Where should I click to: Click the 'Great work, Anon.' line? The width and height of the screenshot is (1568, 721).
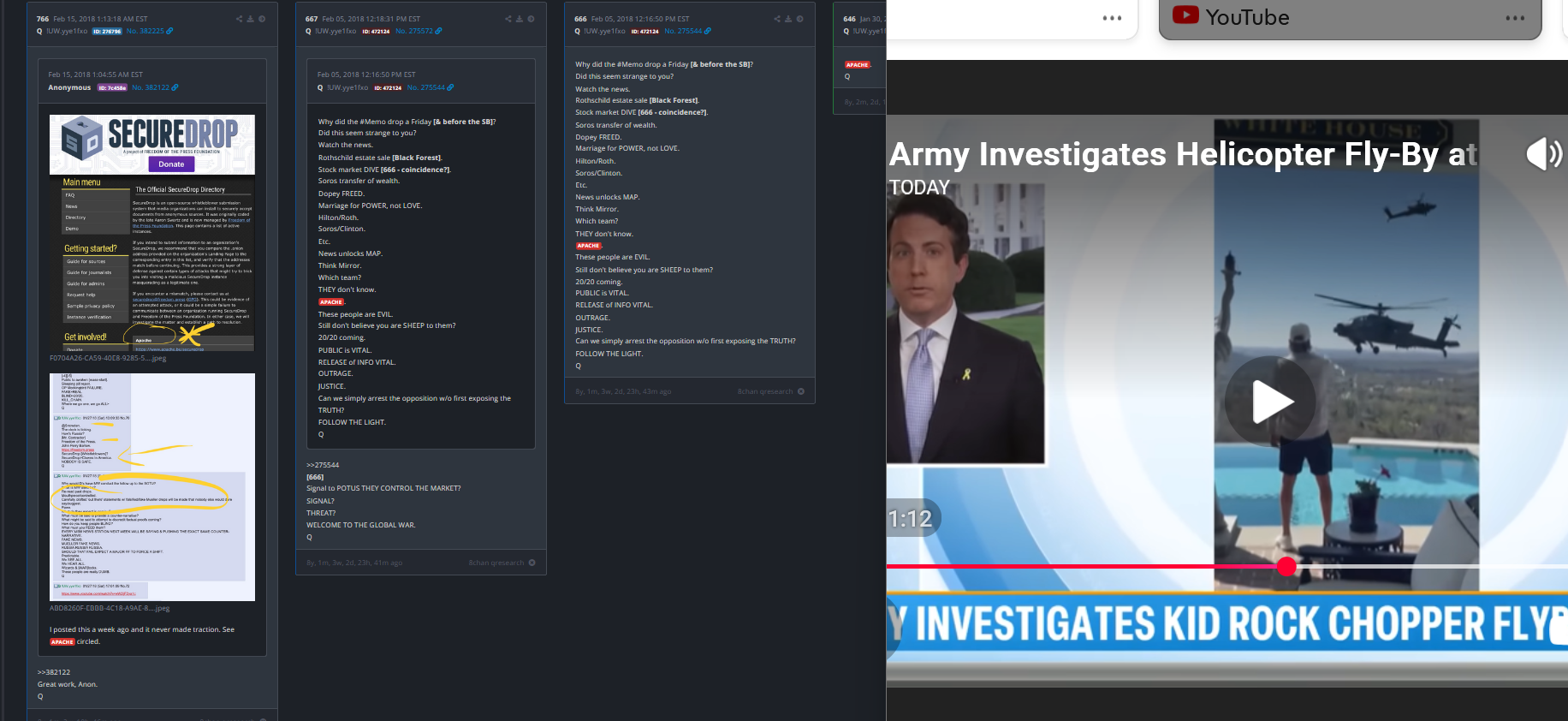click(x=68, y=684)
